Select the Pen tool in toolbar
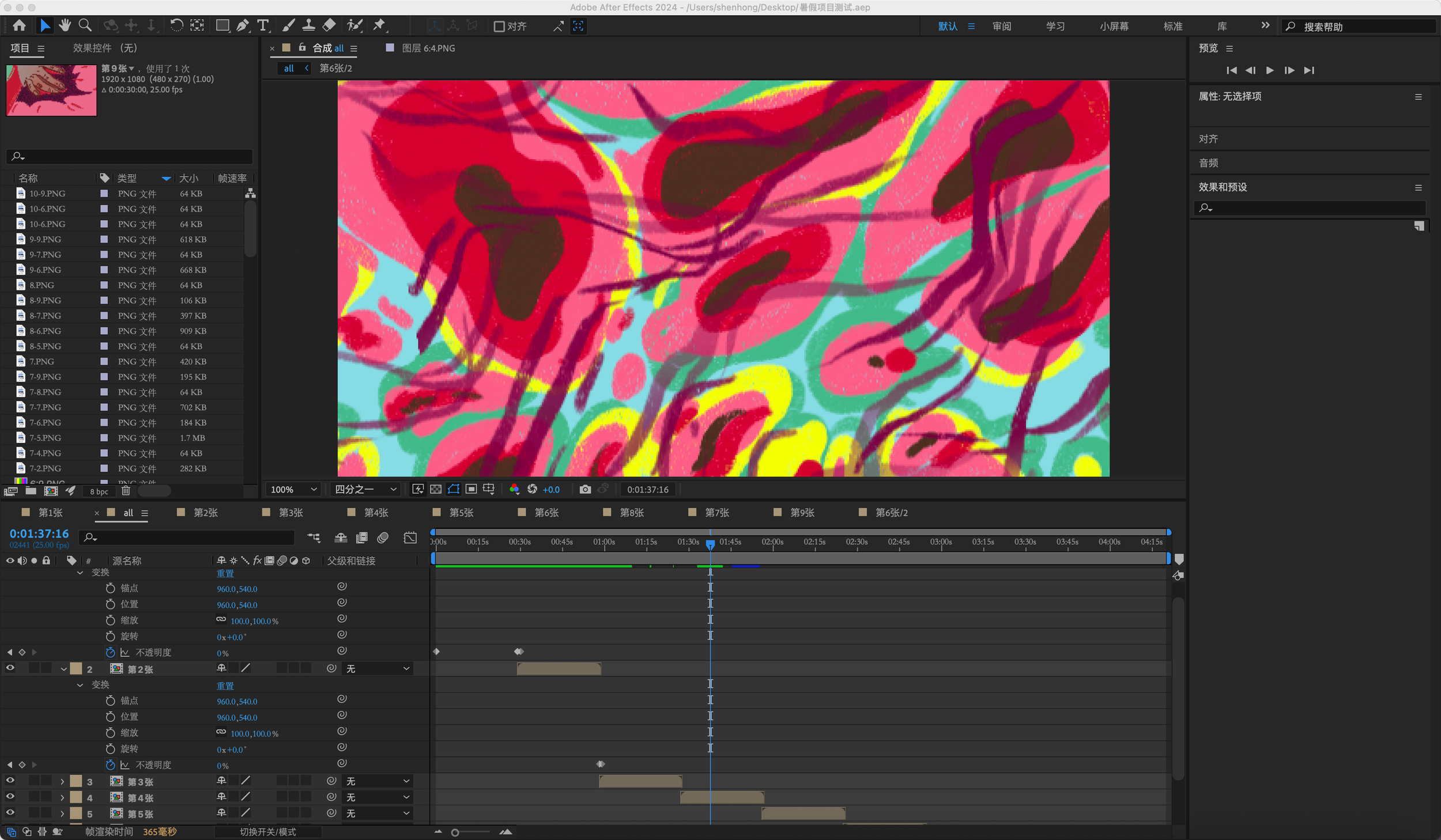1441x840 pixels. coord(243,25)
